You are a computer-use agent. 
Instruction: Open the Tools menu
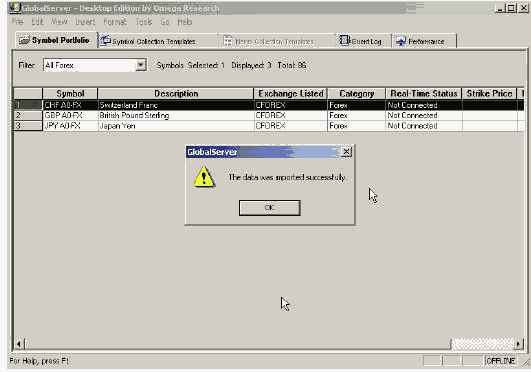144,22
